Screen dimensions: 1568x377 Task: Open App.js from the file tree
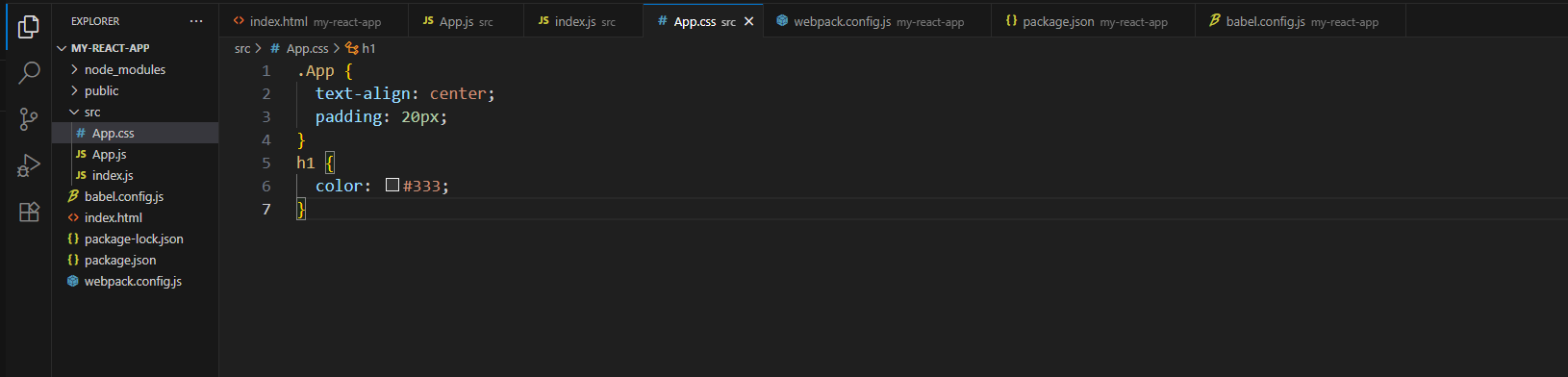135,154
